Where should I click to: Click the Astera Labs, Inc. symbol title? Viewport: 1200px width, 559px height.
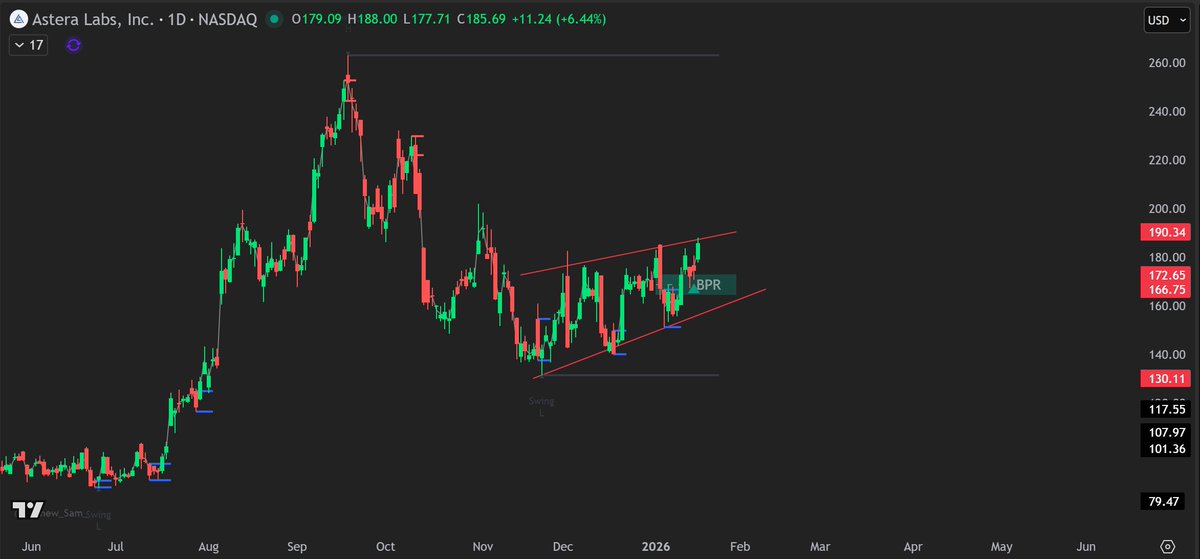pyautogui.click(x=94, y=19)
